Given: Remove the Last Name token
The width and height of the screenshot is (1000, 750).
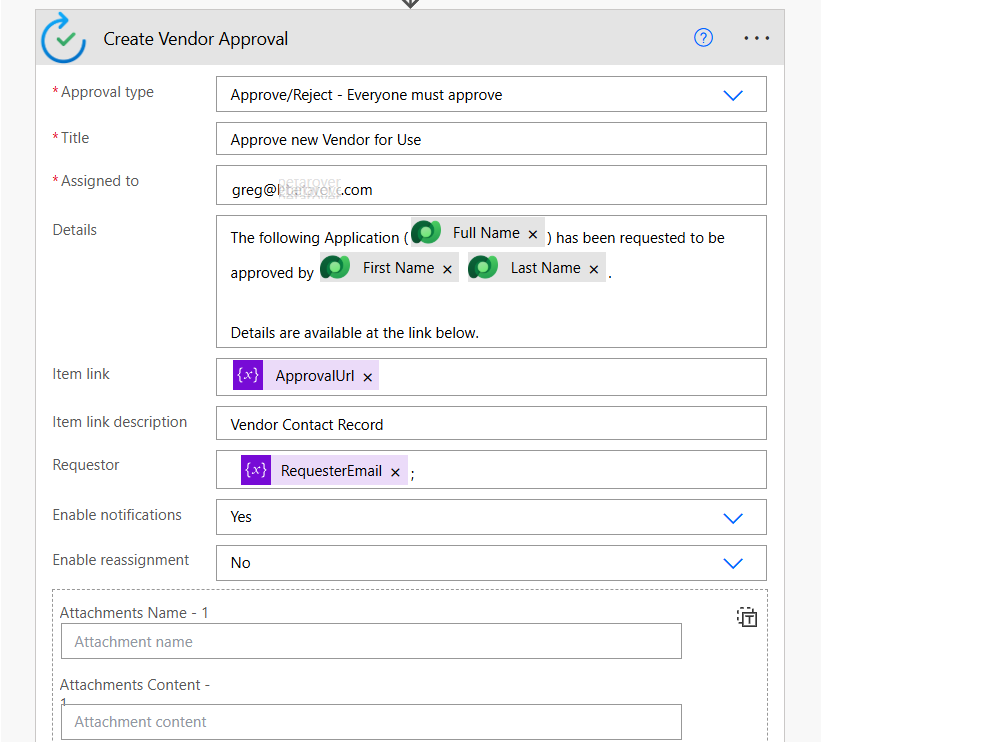Looking at the screenshot, I should coord(594,269).
